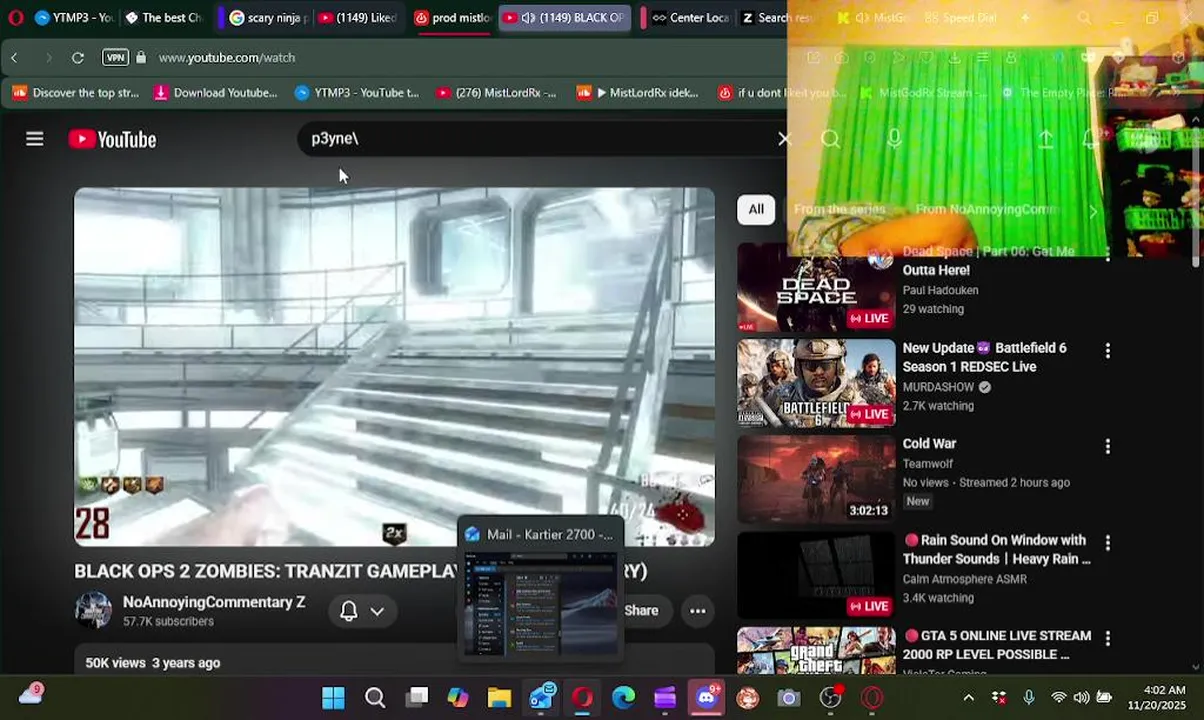The width and height of the screenshot is (1204, 720).
Task: Open Copilot from the taskbar
Action: (x=458, y=697)
